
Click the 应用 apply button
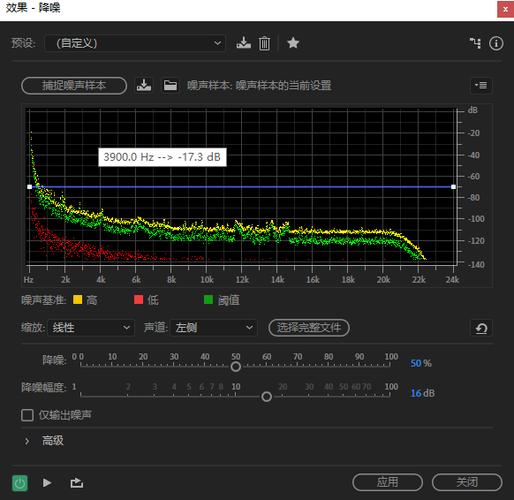click(x=387, y=482)
